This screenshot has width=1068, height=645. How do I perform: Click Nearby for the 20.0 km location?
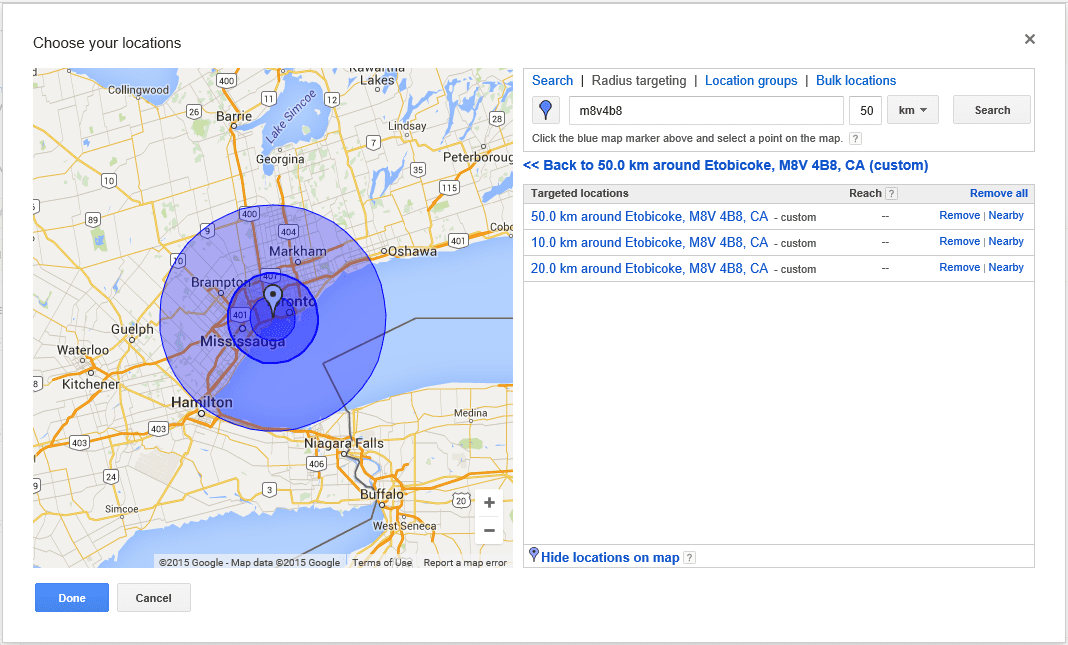[x=1005, y=267]
